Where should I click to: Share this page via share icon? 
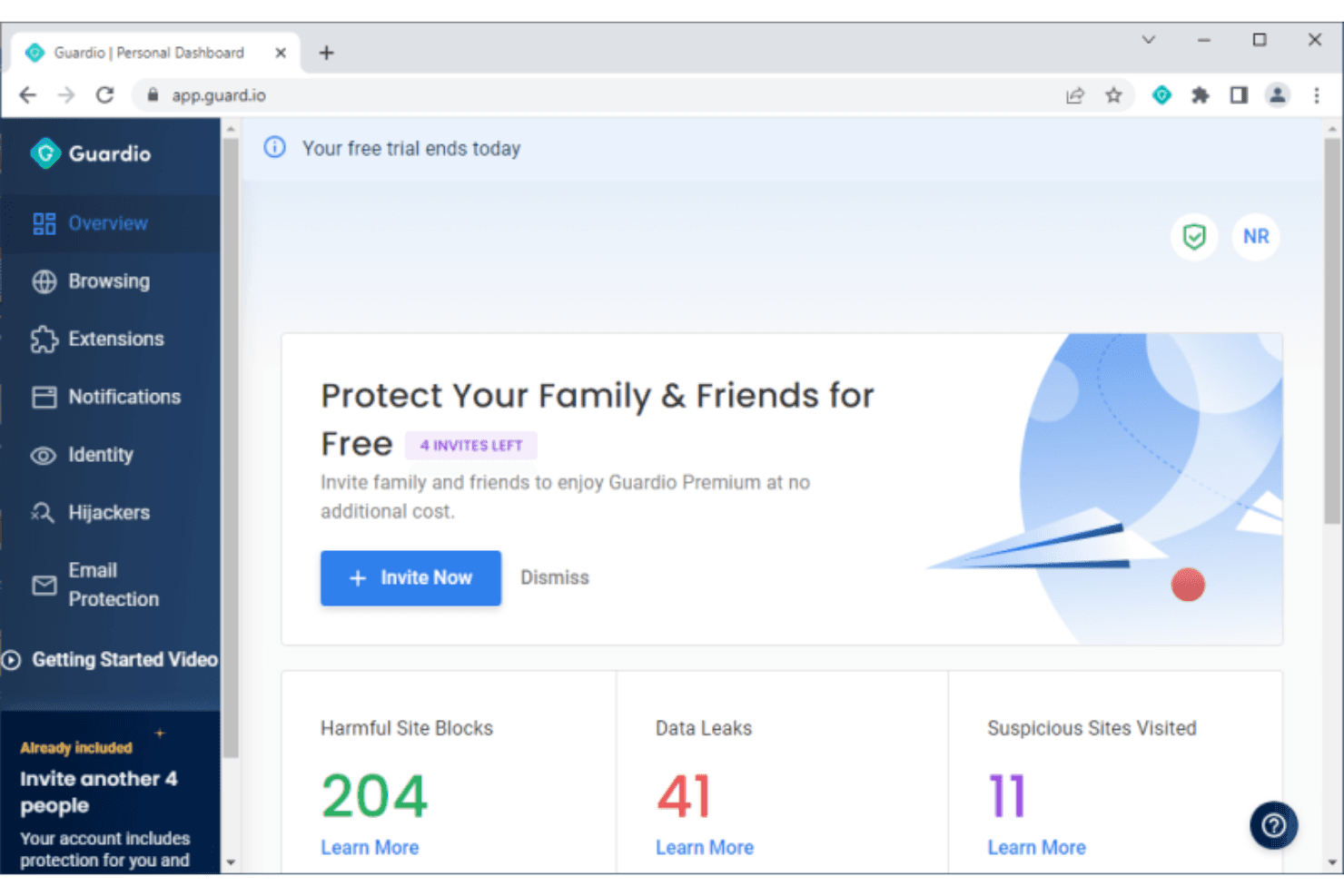pyautogui.click(x=1075, y=95)
